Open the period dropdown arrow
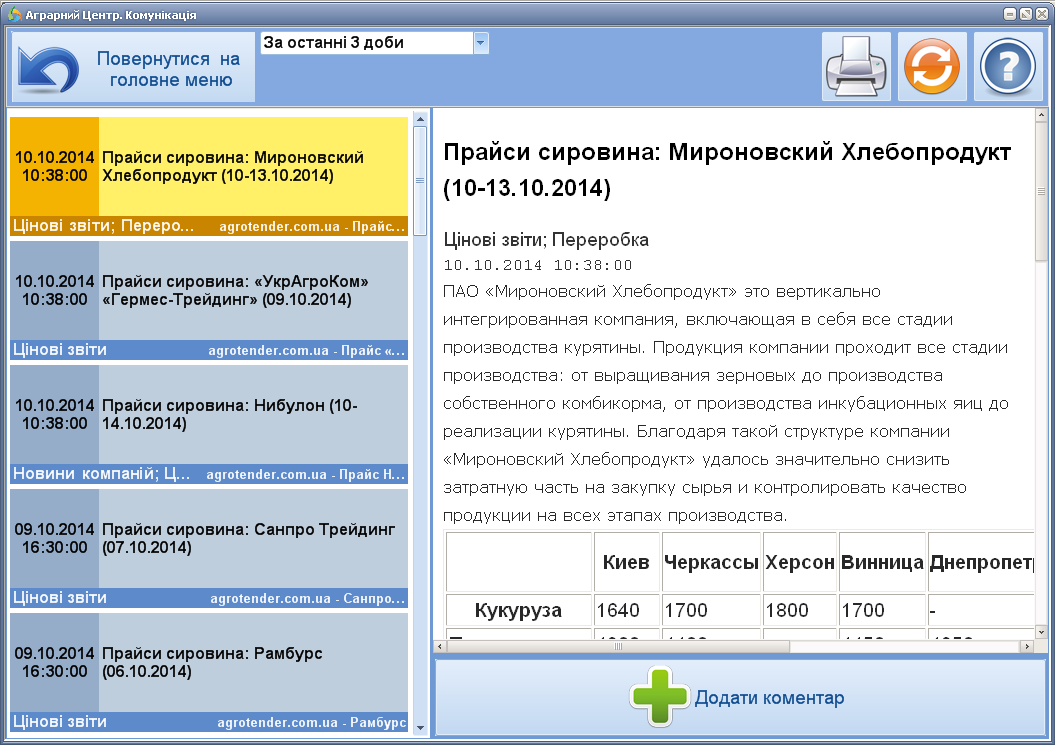Screen dimensions: 1055x745 pos(480,42)
